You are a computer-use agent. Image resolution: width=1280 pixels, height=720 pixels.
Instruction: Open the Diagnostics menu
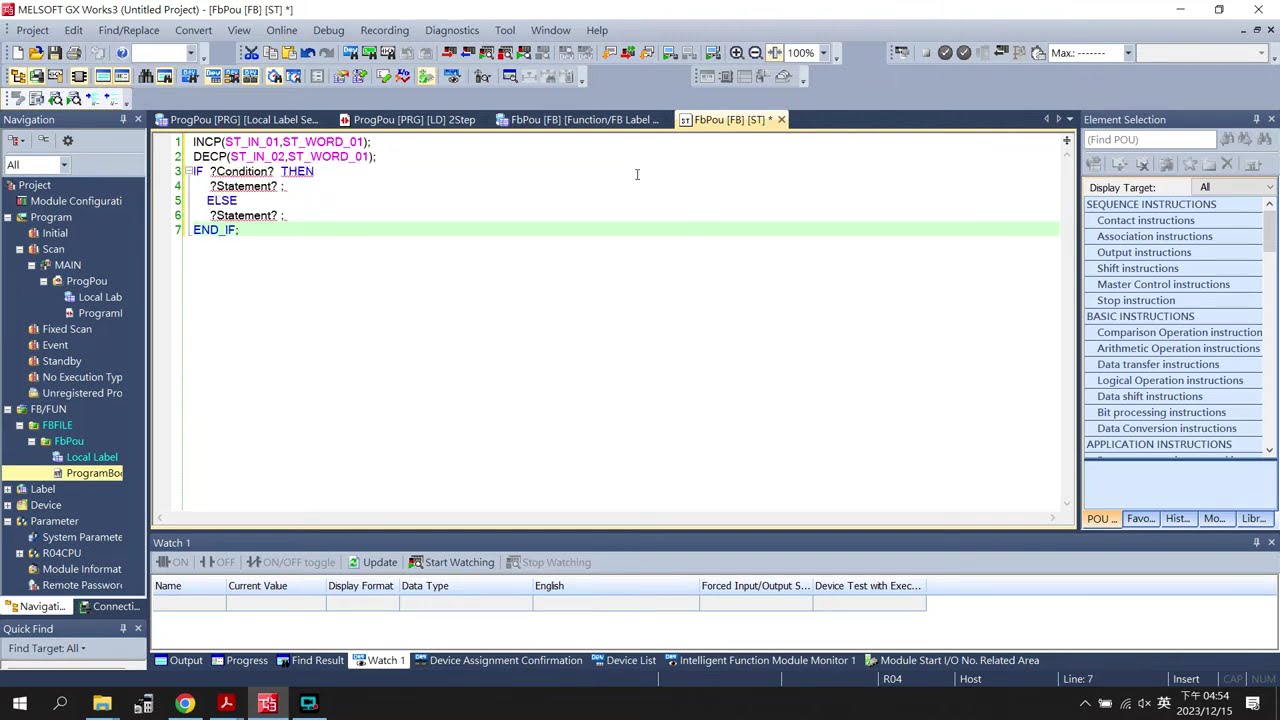tap(452, 30)
